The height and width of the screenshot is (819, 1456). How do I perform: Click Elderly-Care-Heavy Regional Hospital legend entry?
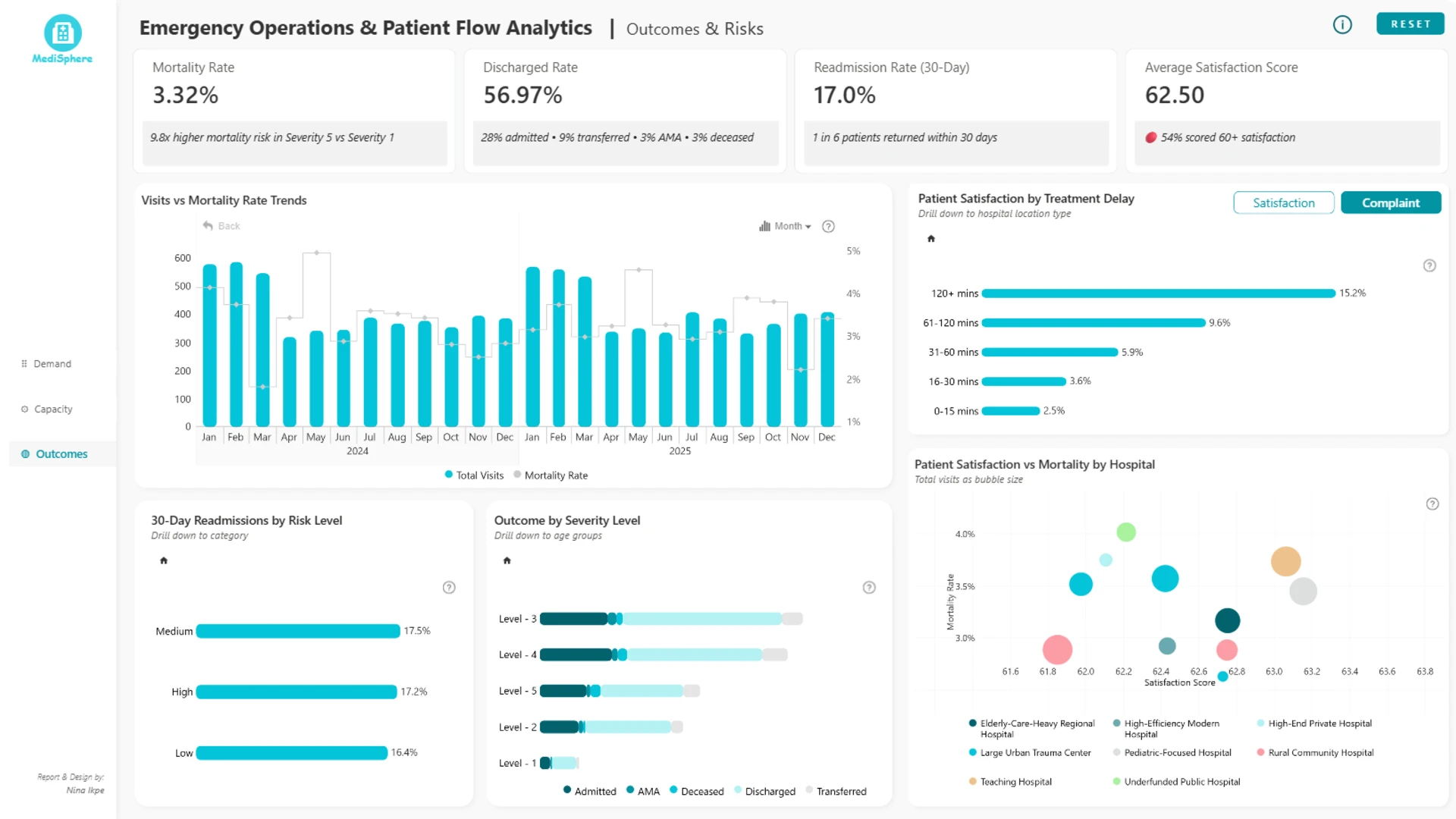coord(1031,729)
